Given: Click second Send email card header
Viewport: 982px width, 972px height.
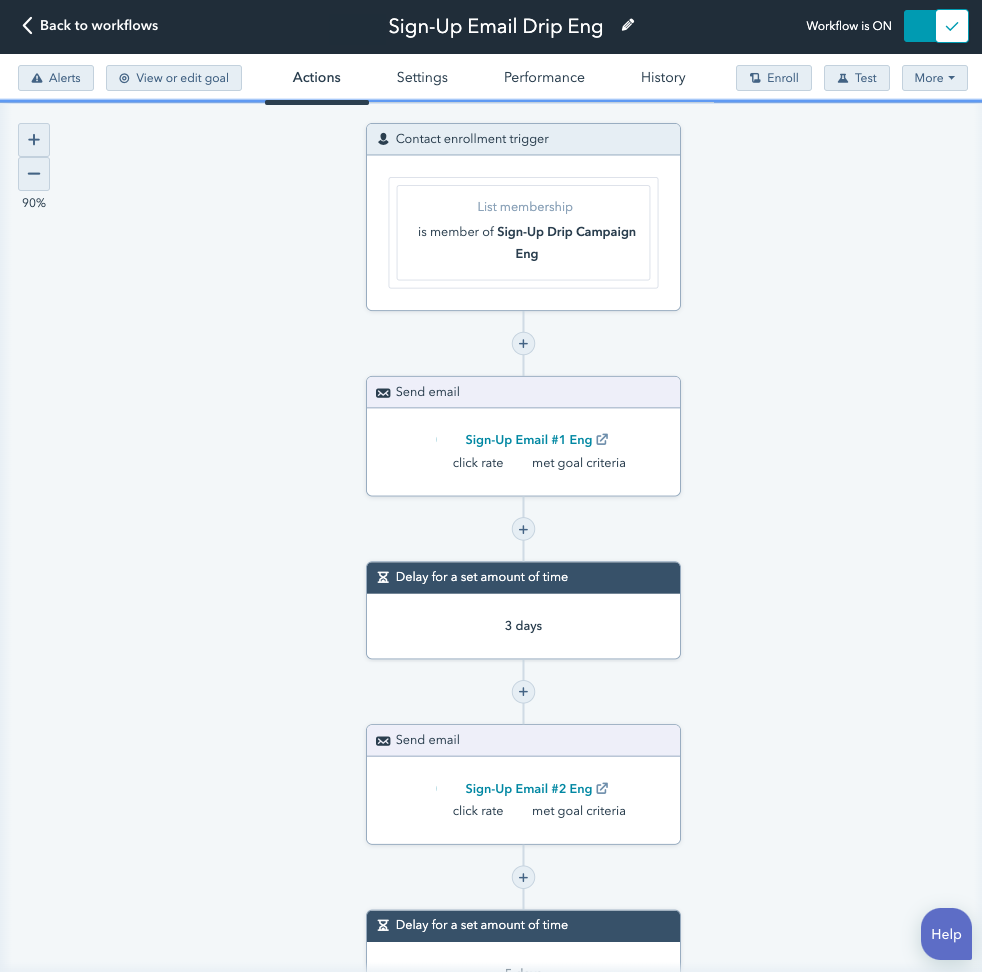Looking at the screenshot, I should [524, 740].
